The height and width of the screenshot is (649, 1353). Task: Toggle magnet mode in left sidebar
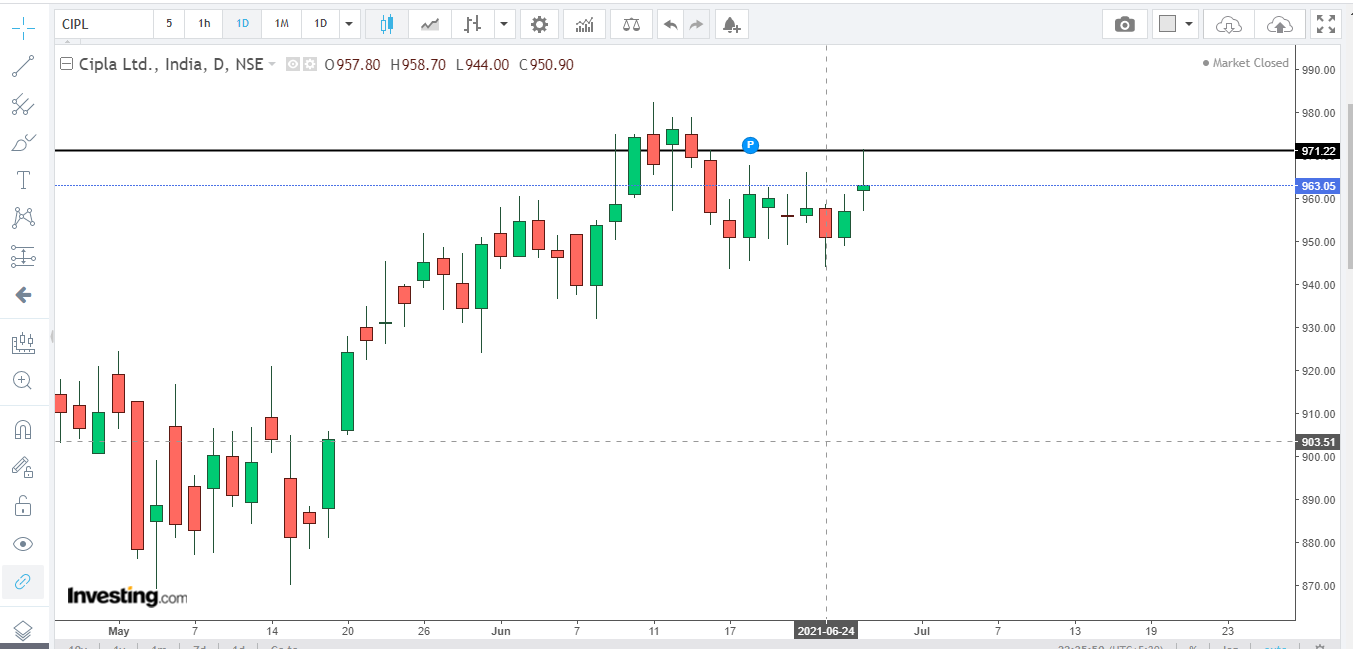(22, 430)
